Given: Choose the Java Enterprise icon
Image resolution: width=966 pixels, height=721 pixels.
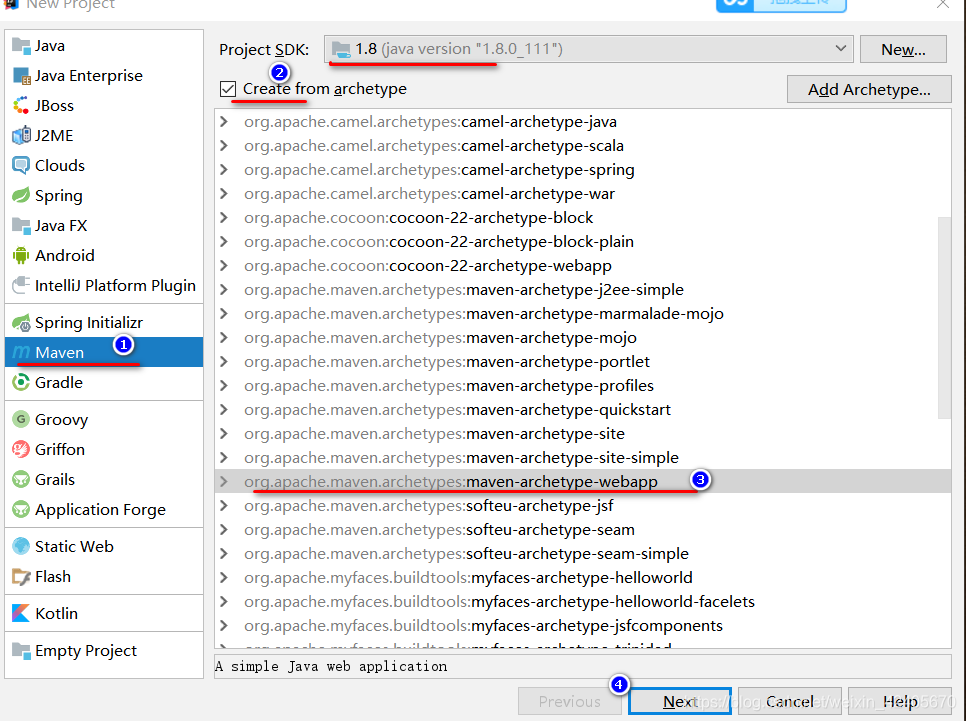Looking at the screenshot, I should point(21,76).
